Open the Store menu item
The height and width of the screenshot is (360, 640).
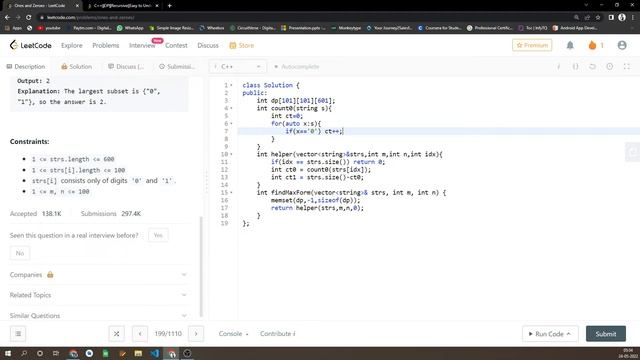coord(242,45)
